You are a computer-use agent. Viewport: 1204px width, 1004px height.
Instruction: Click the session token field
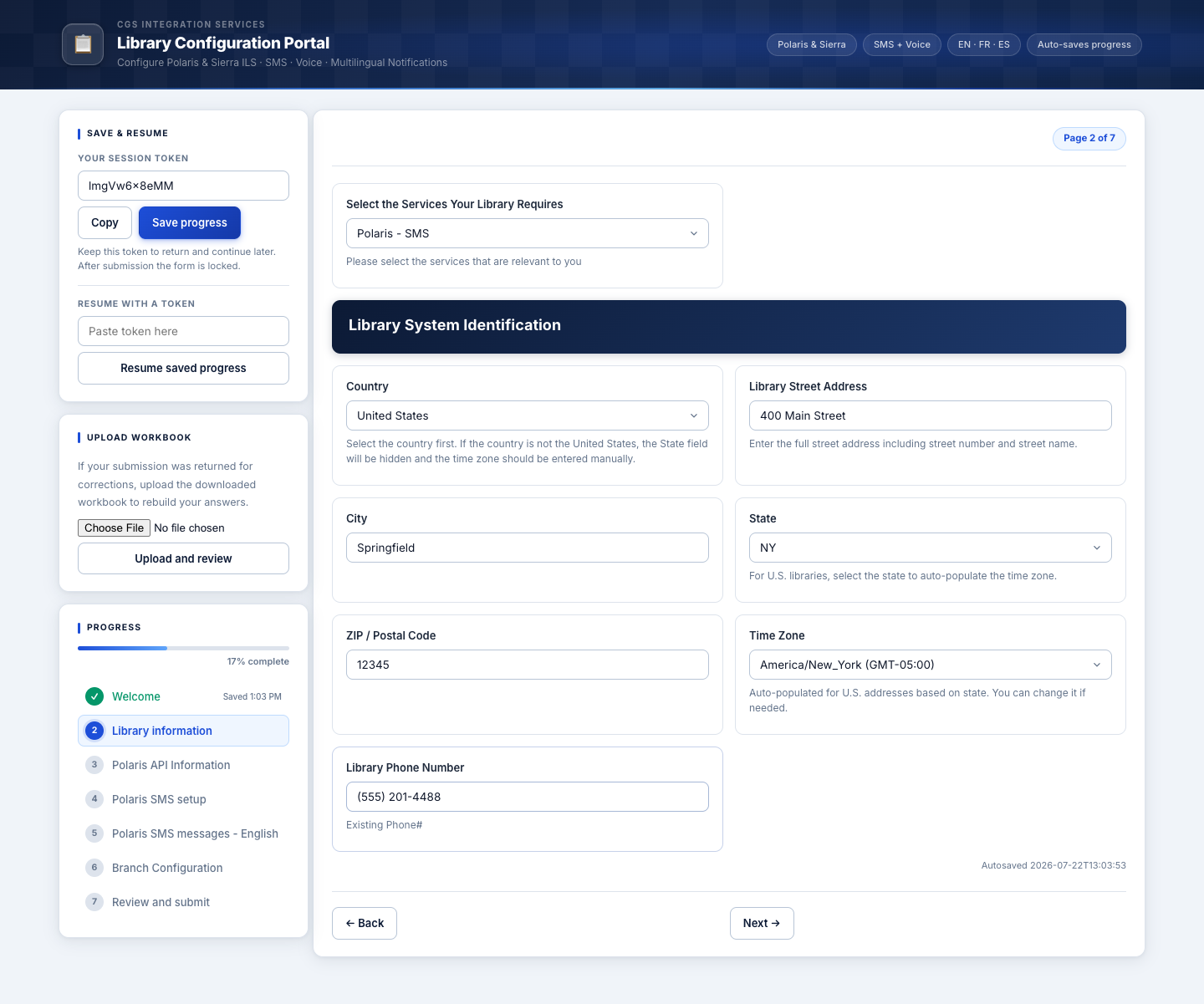(x=183, y=186)
